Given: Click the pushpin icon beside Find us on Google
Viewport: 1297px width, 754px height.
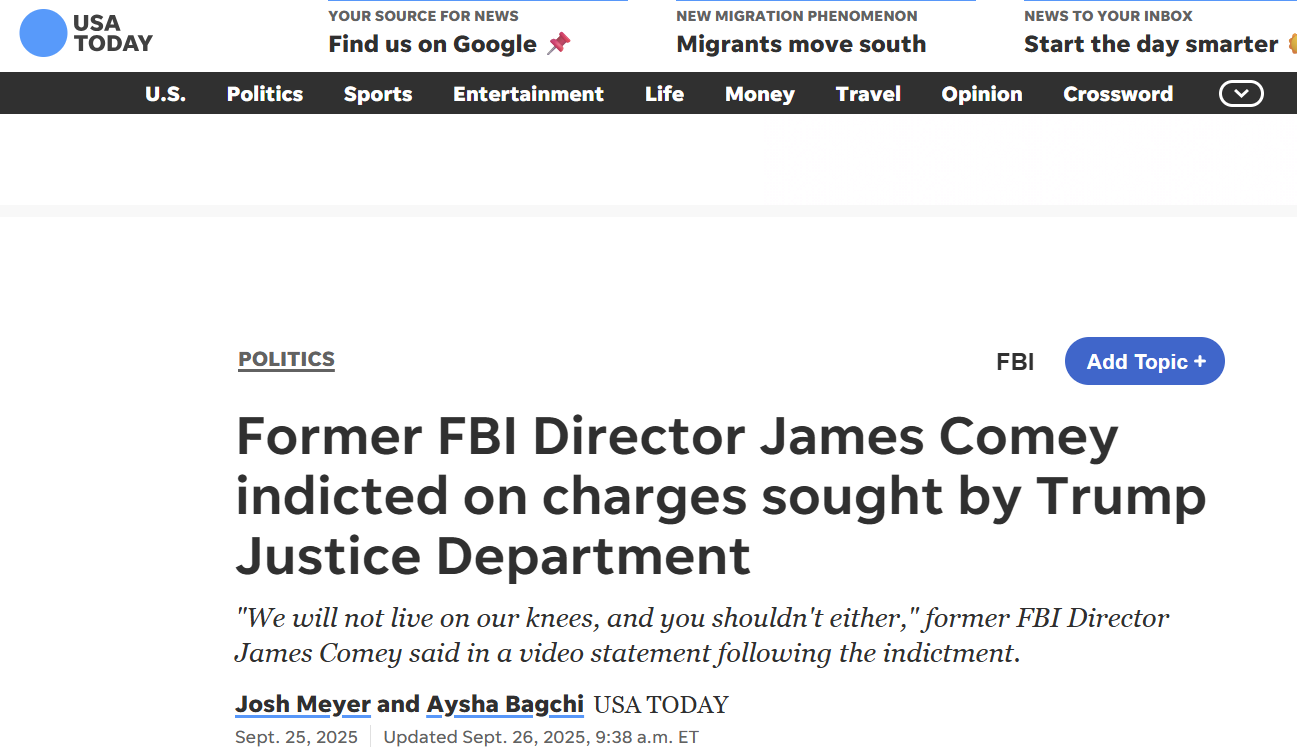Looking at the screenshot, I should 559,44.
